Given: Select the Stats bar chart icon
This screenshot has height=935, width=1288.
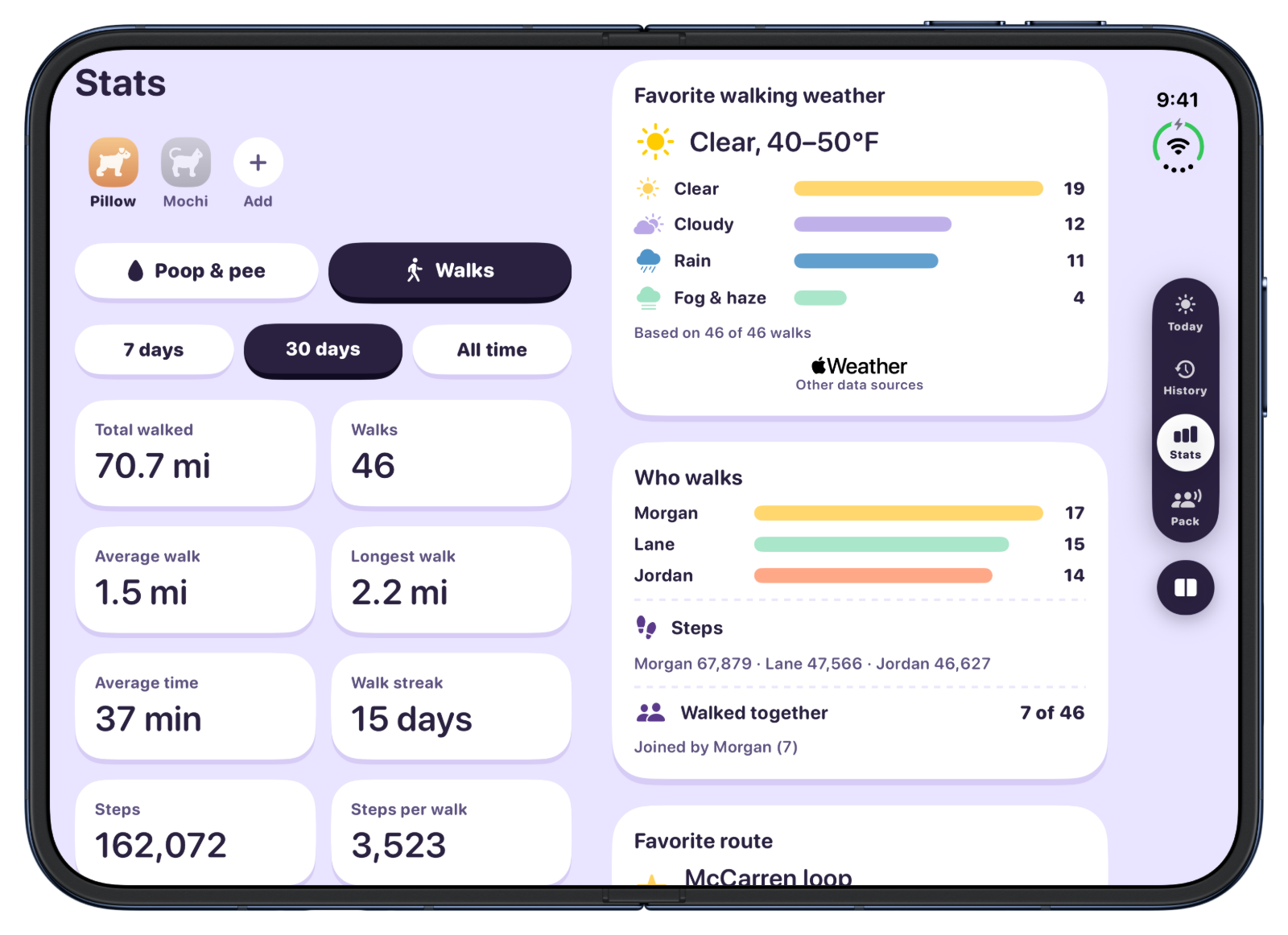Looking at the screenshot, I should point(1185,435).
